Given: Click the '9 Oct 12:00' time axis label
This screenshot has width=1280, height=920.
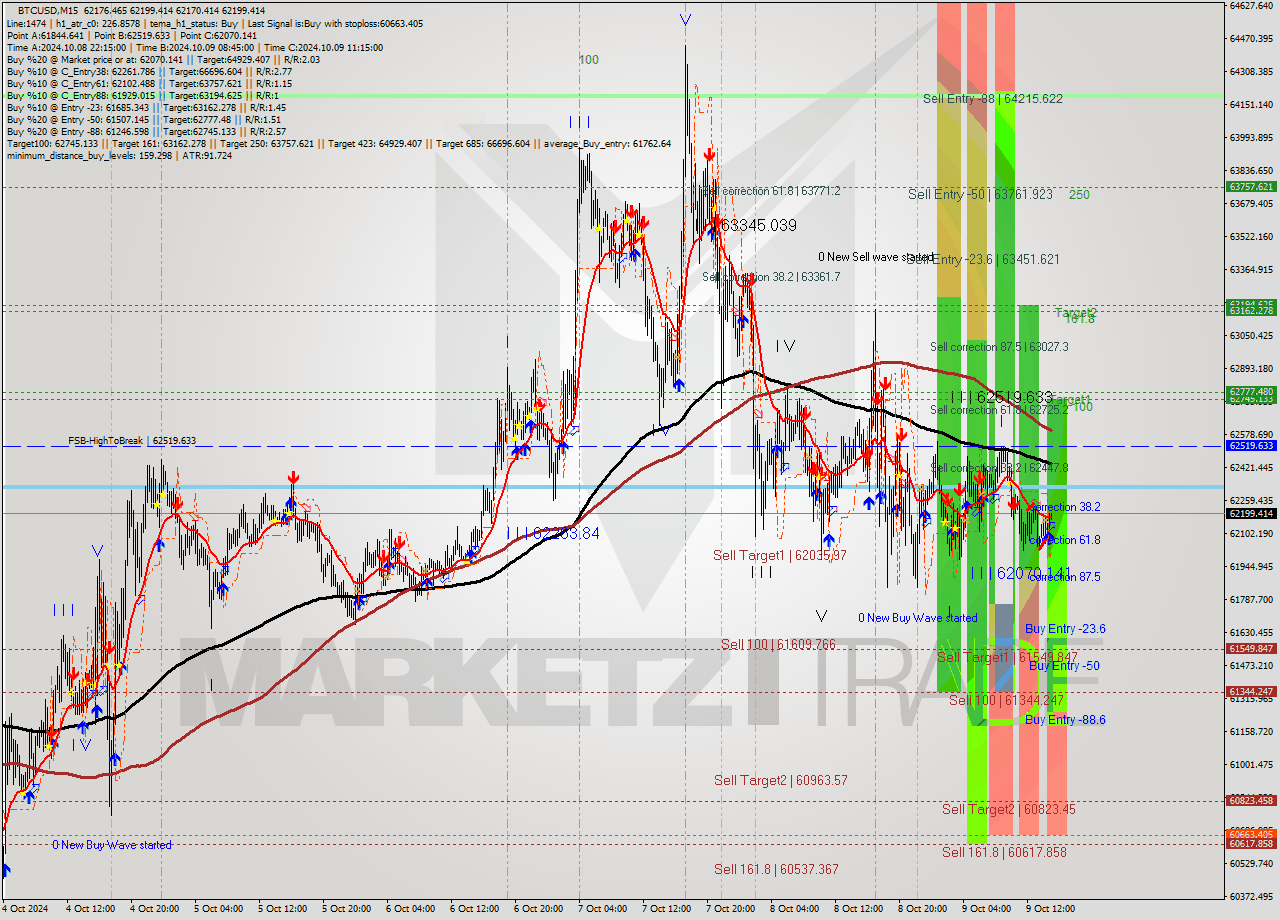Looking at the screenshot, I should tap(1050, 909).
